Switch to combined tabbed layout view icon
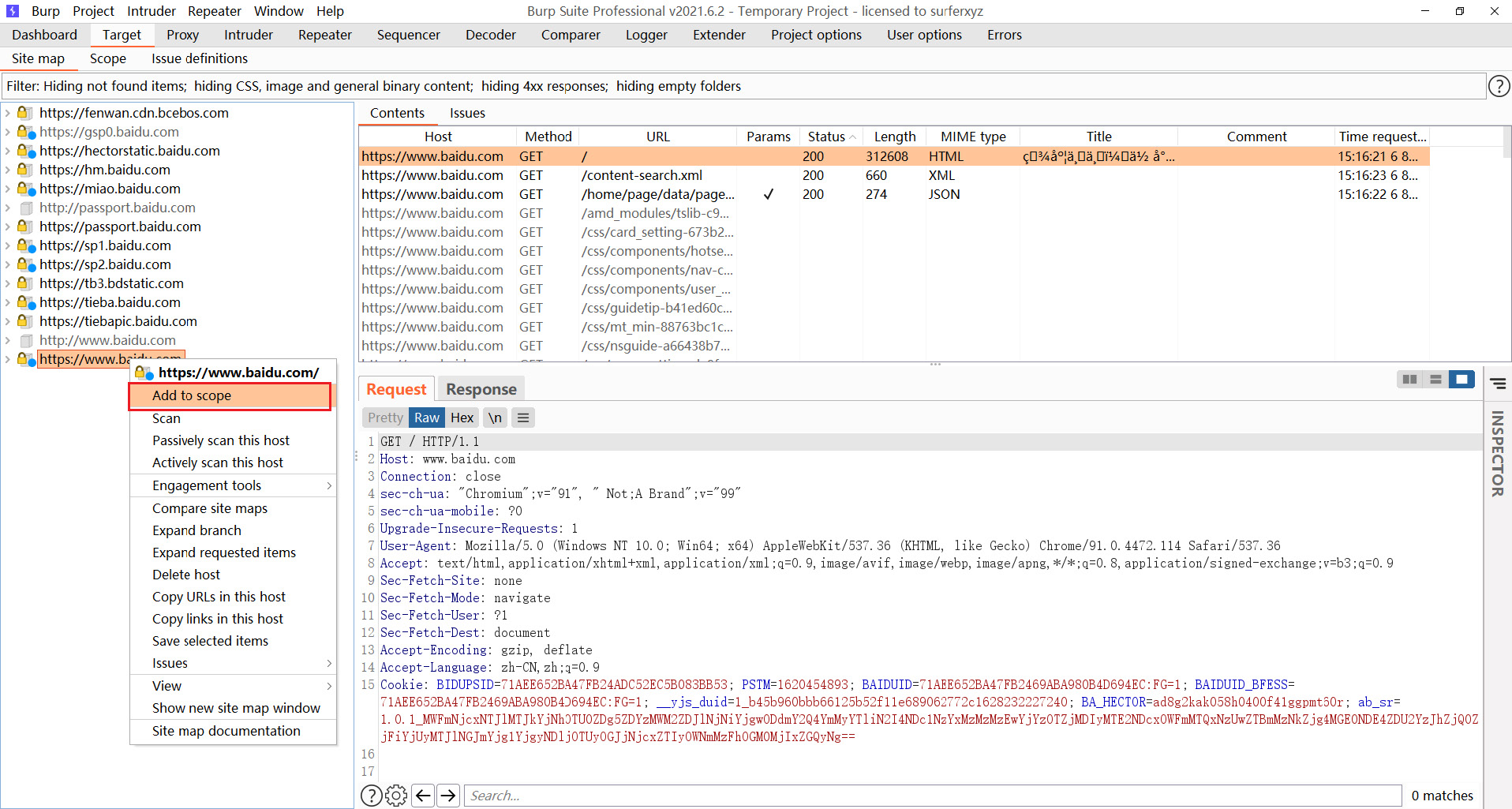 pos(1461,380)
